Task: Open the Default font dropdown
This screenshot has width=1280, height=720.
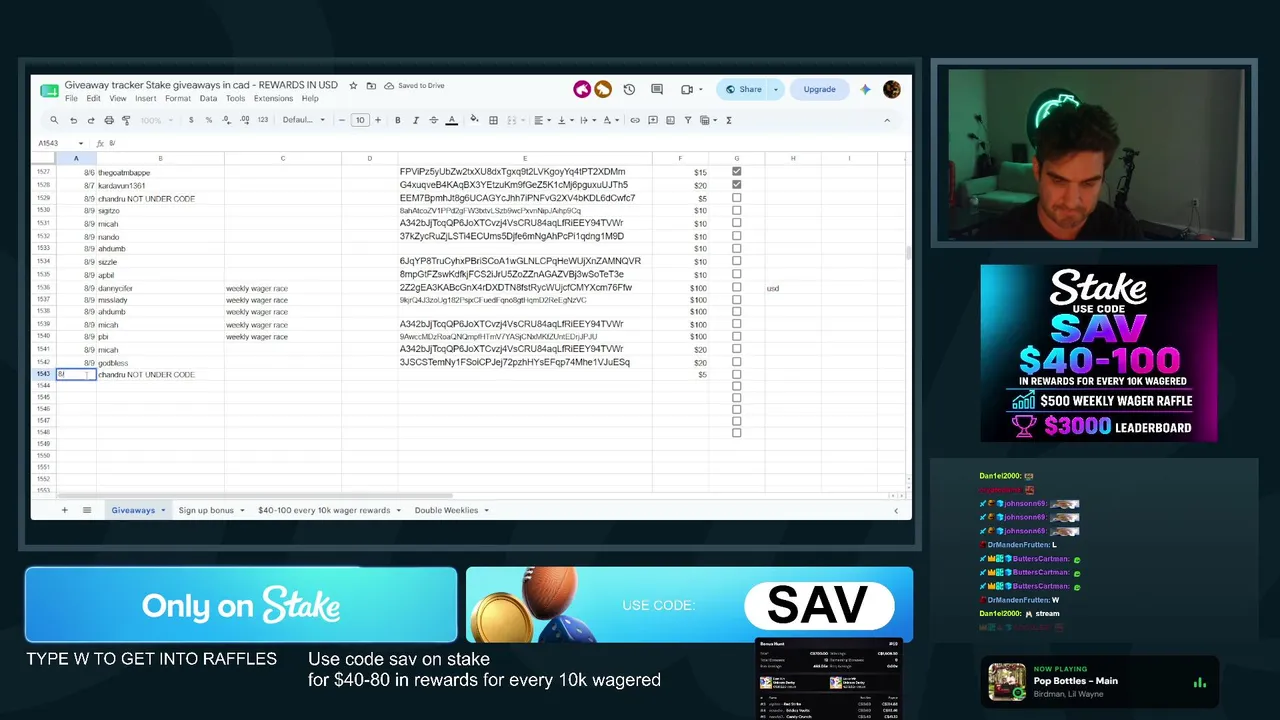Action: pyautogui.click(x=304, y=120)
